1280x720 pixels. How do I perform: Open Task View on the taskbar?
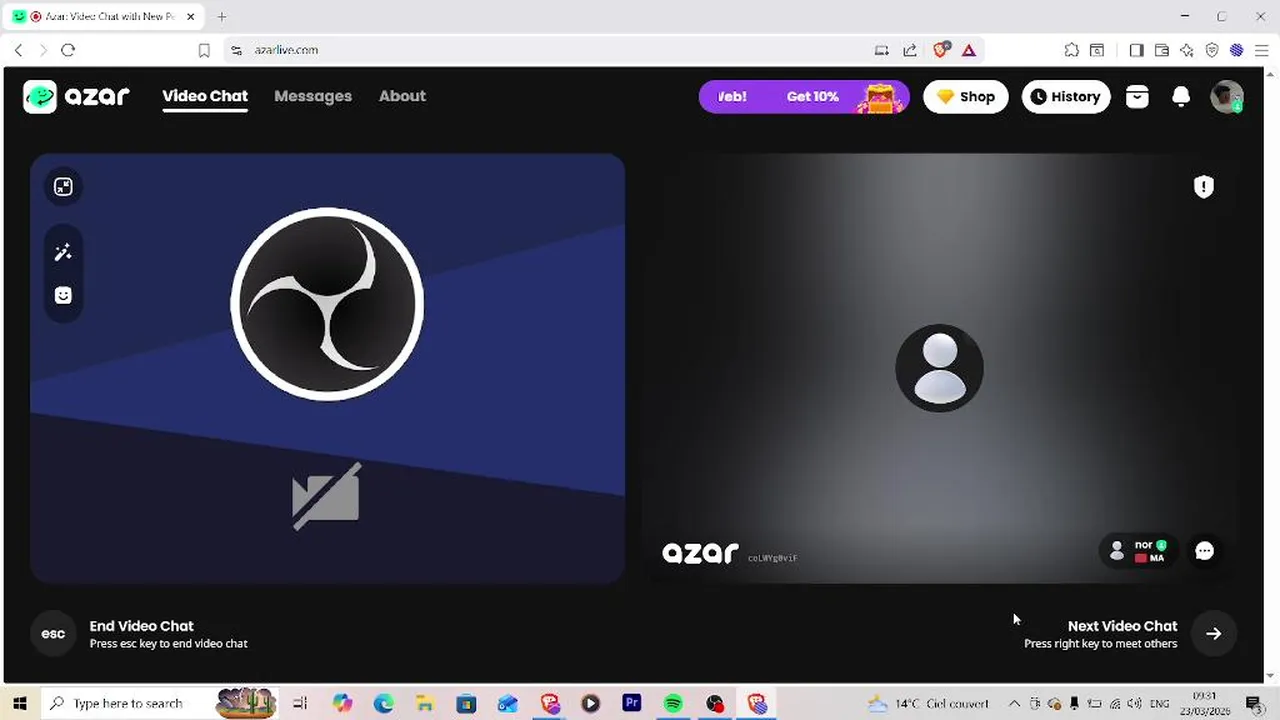[300, 703]
